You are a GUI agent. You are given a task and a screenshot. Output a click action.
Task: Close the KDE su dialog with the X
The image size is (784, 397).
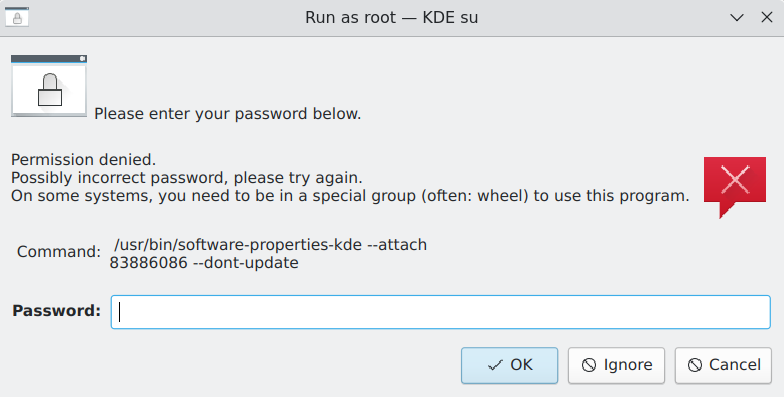[766, 18]
